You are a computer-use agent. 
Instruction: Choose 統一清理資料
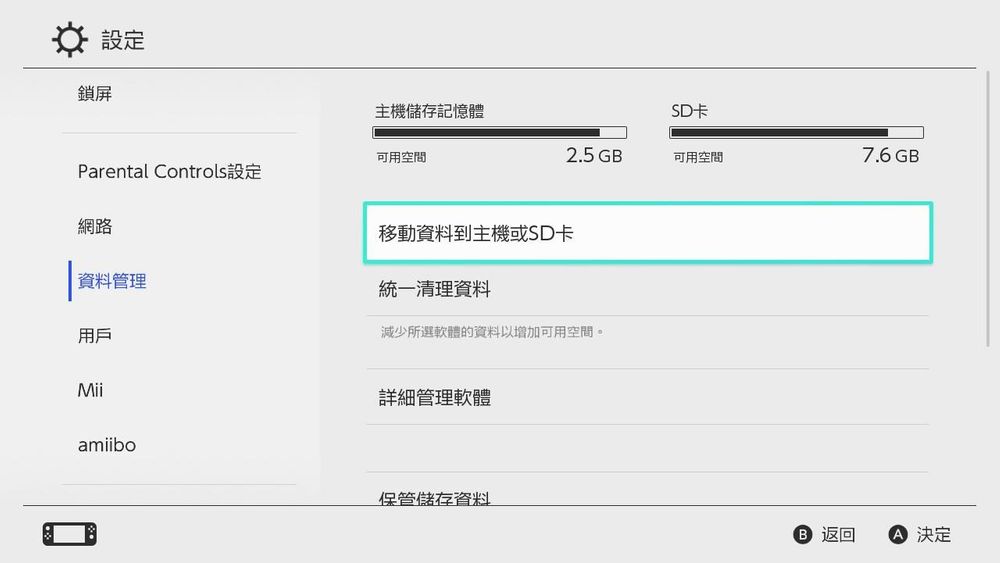[x=647, y=289]
